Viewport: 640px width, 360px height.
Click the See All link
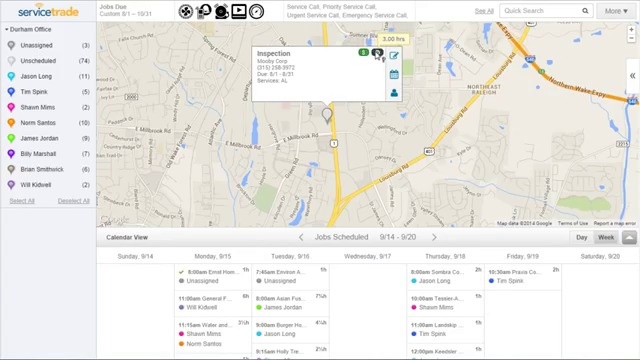[484, 11]
